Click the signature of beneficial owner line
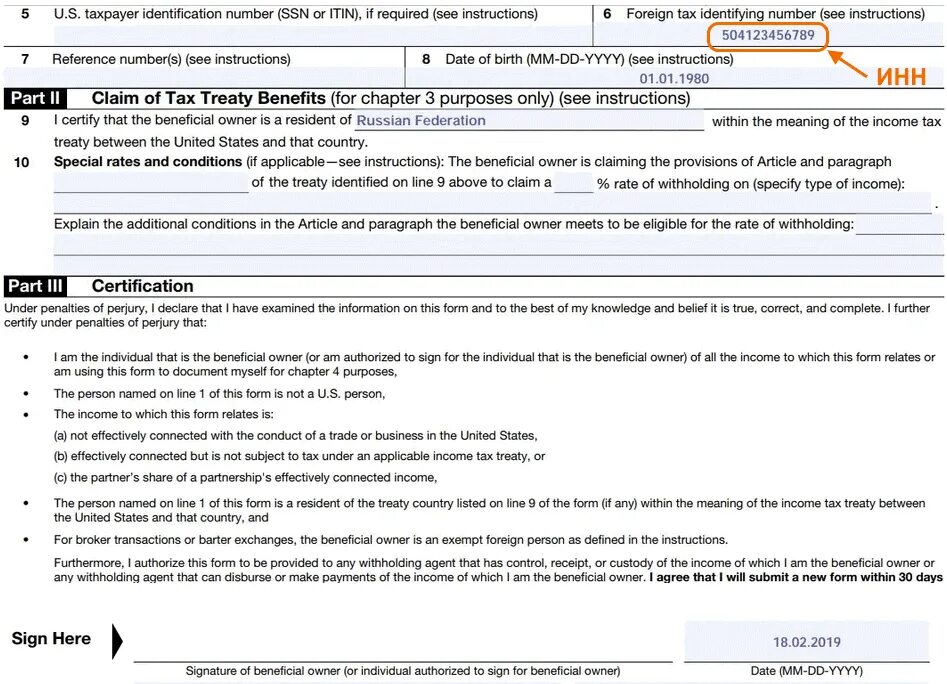This screenshot has width=947, height=684. (x=403, y=643)
